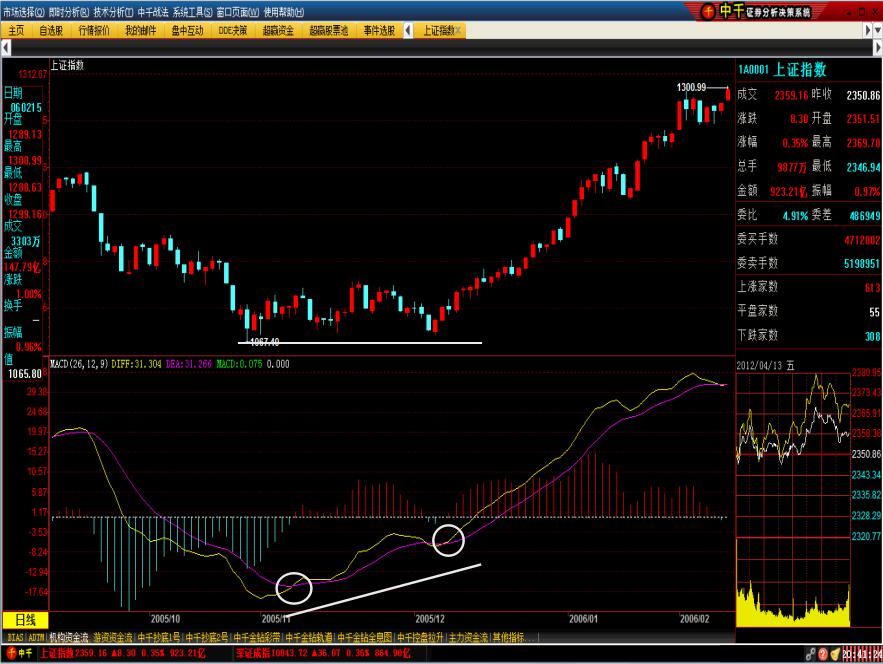Click the first circled MACD golden cross
883x664 pixels.
click(294, 588)
